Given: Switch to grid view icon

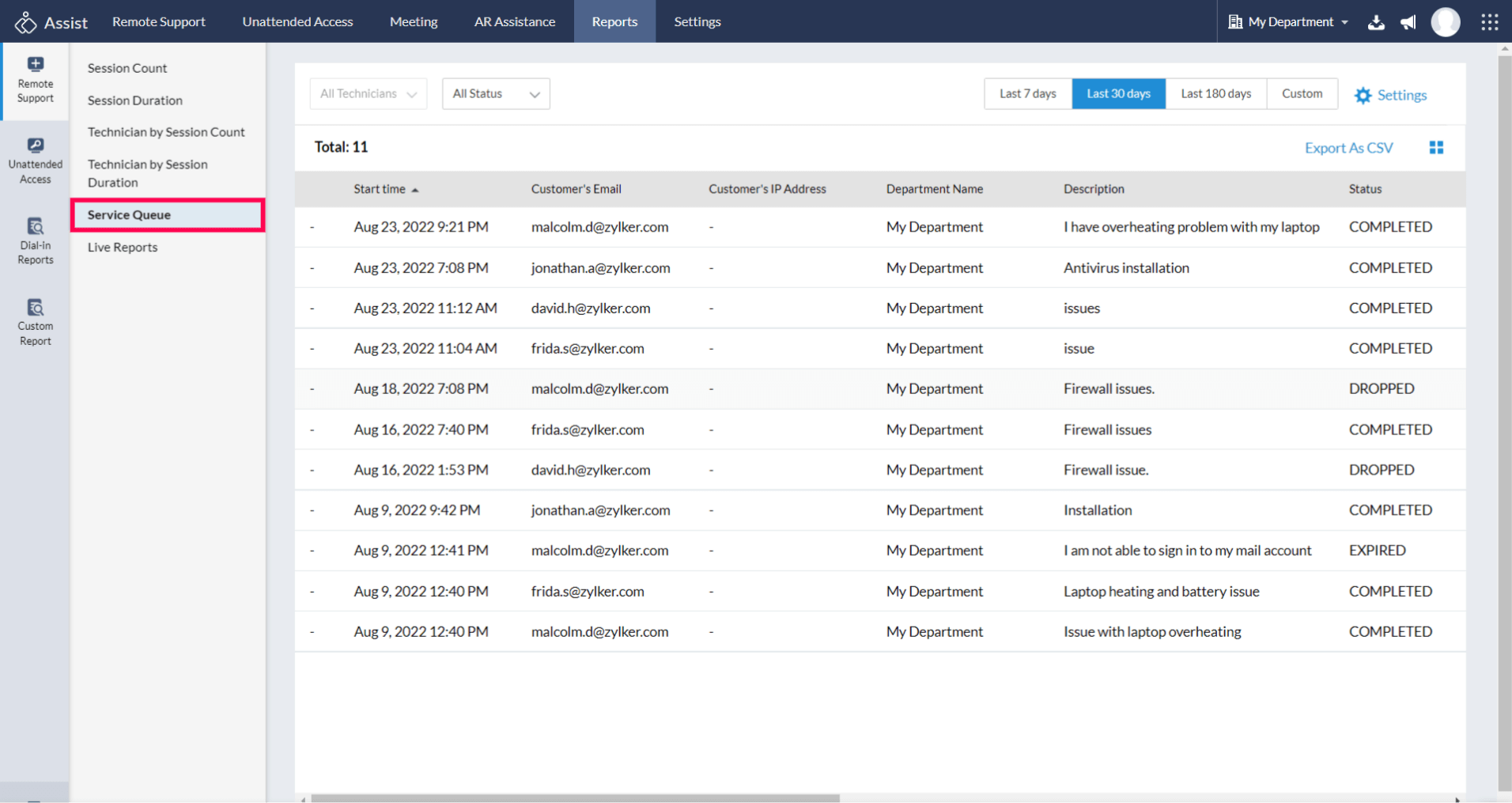Looking at the screenshot, I should pos(1436,148).
